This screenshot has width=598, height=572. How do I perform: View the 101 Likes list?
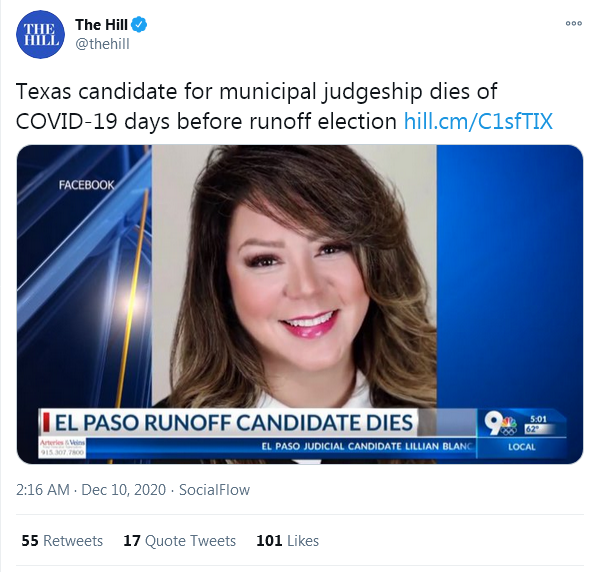click(x=288, y=541)
